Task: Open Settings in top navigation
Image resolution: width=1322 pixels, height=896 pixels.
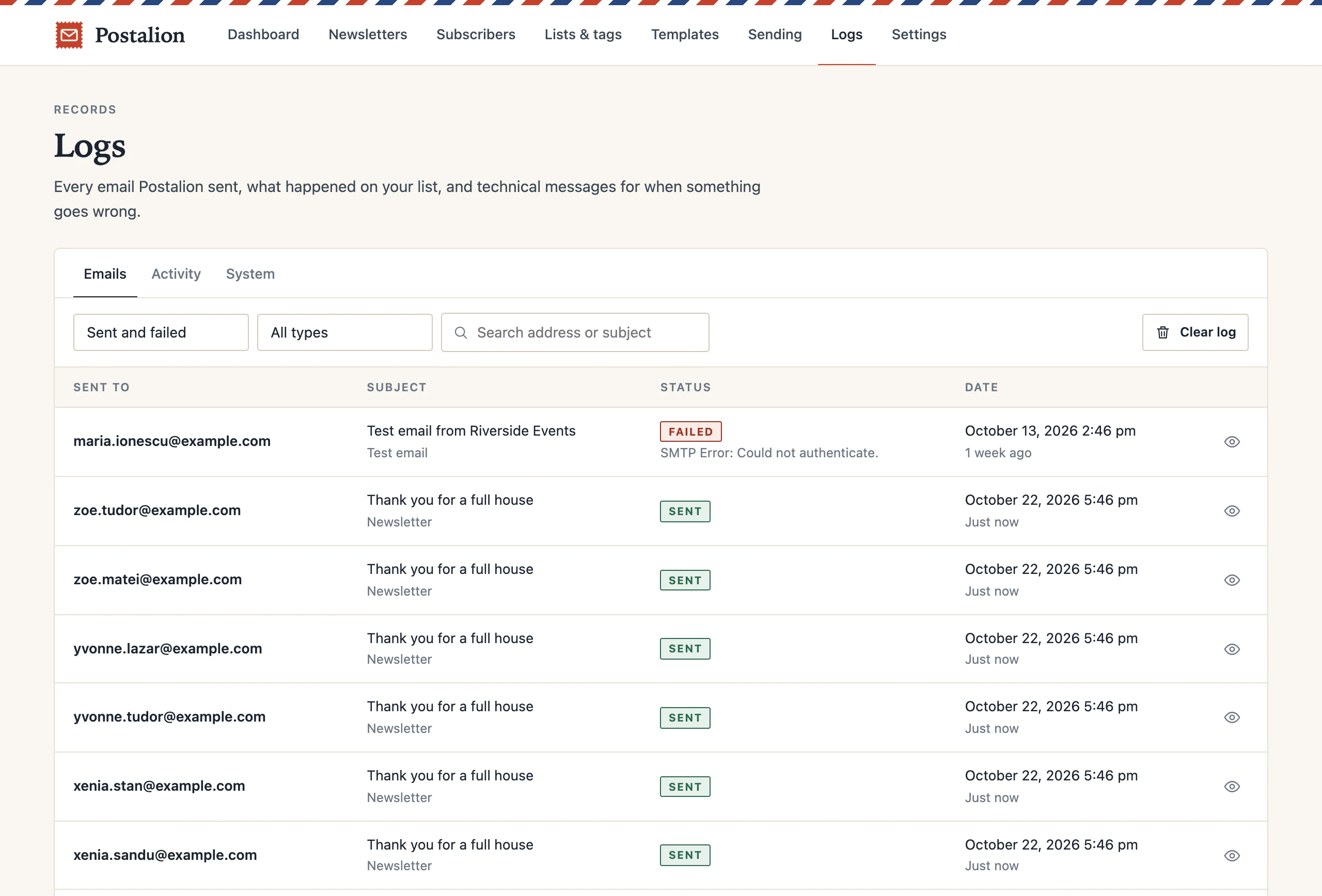Action: (919, 35)
